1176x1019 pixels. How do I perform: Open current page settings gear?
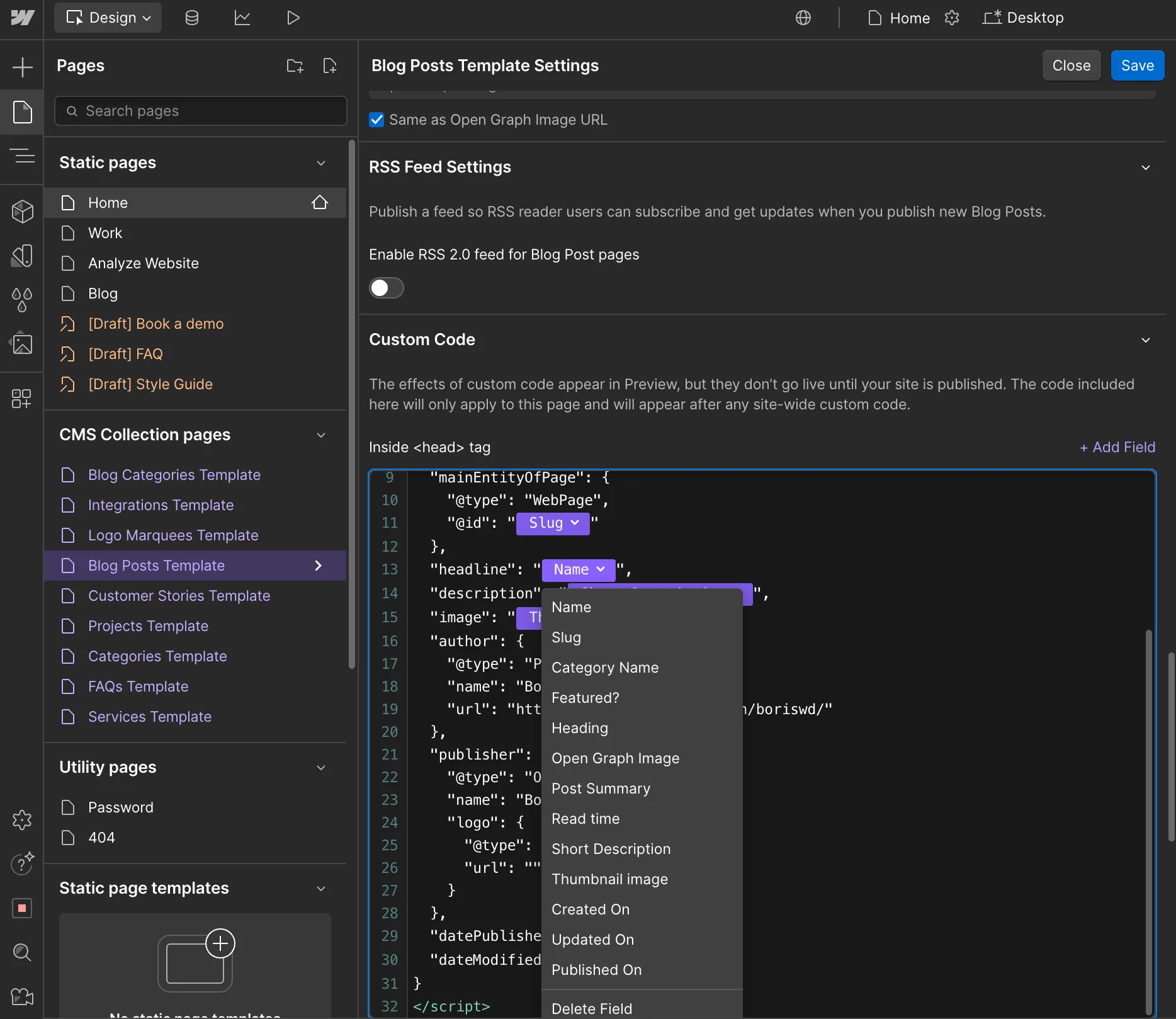tap(952, 18)
